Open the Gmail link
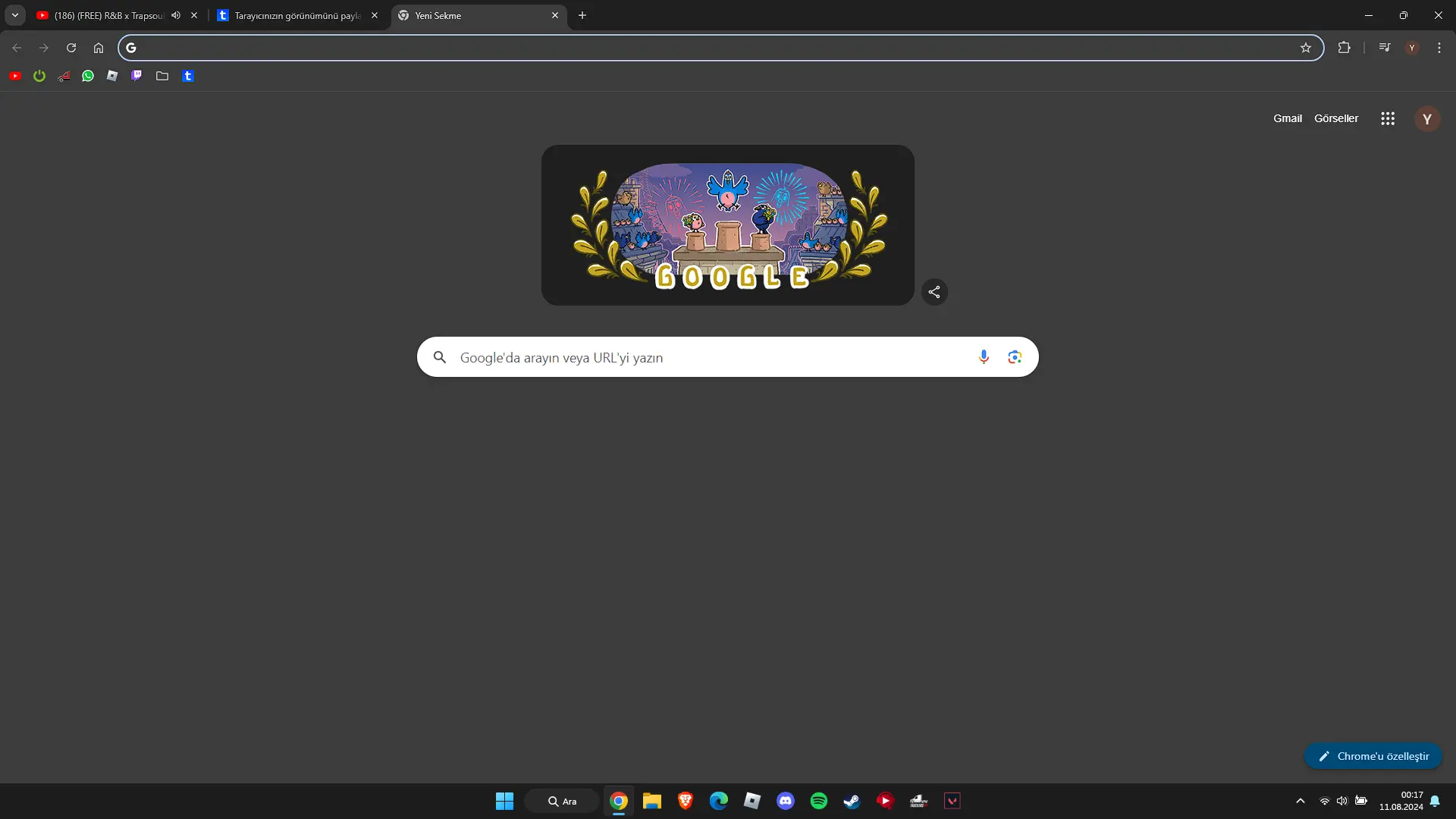The image size is (1456, 819). [1288, 118]
